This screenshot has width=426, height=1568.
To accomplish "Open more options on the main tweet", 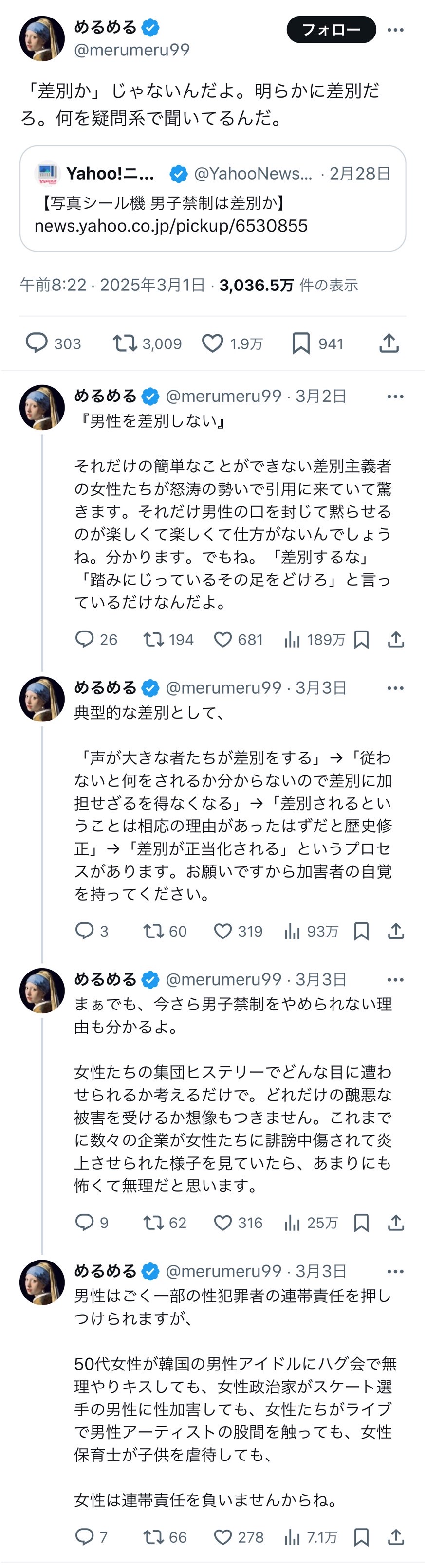I will [x=395, y=30].
